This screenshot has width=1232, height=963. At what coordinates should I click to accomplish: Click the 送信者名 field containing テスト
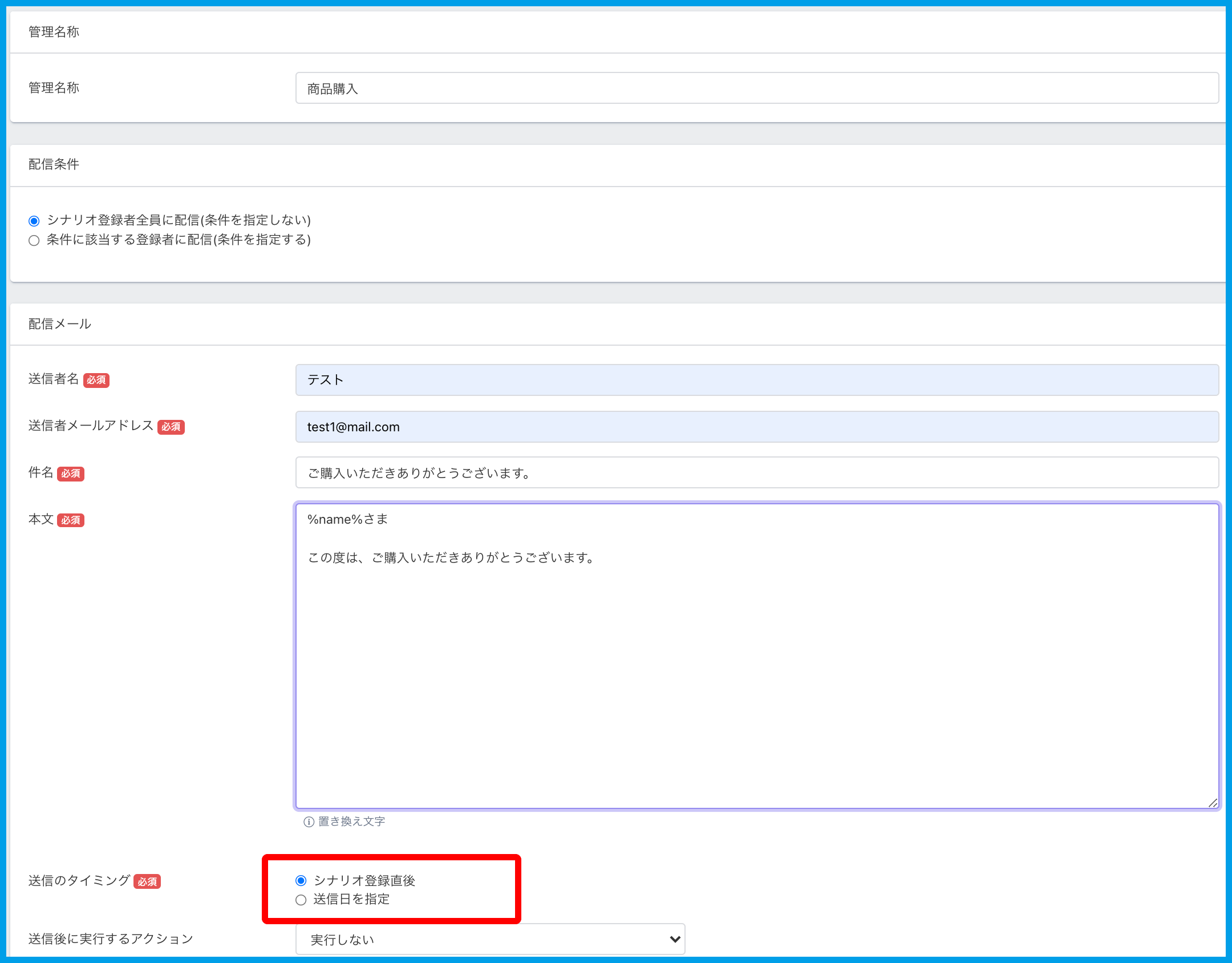pos(756,380)
